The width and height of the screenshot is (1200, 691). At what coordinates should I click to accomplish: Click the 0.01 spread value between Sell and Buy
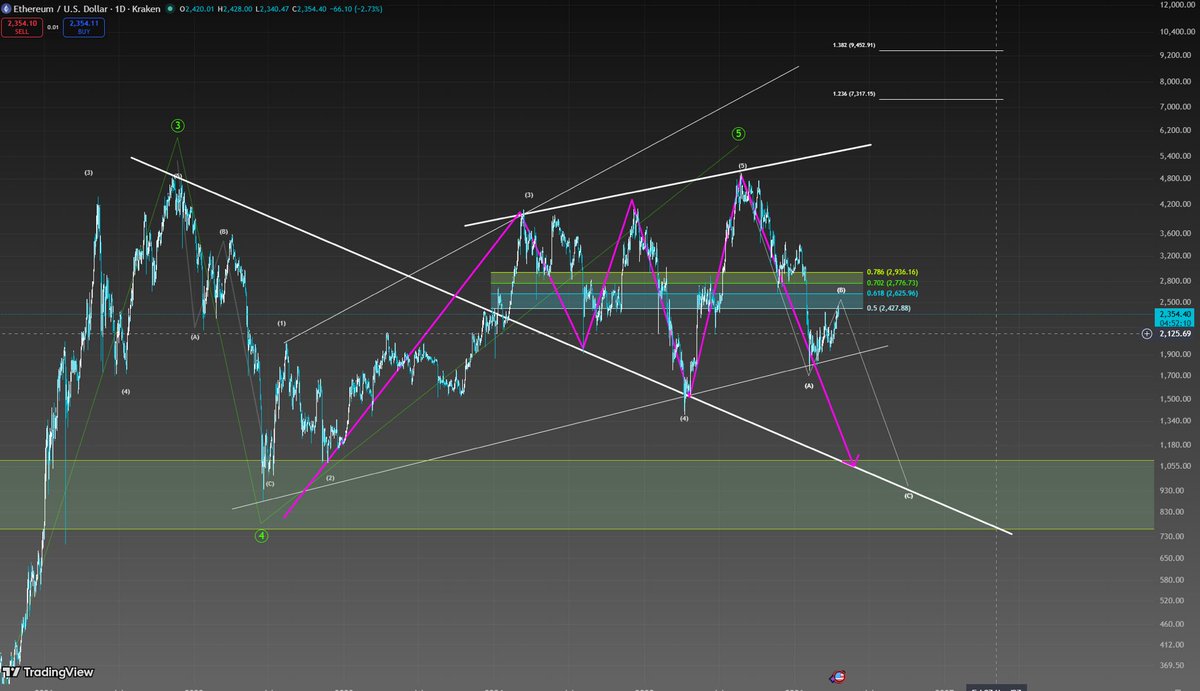pyautogui.click(x=52, y=27)
